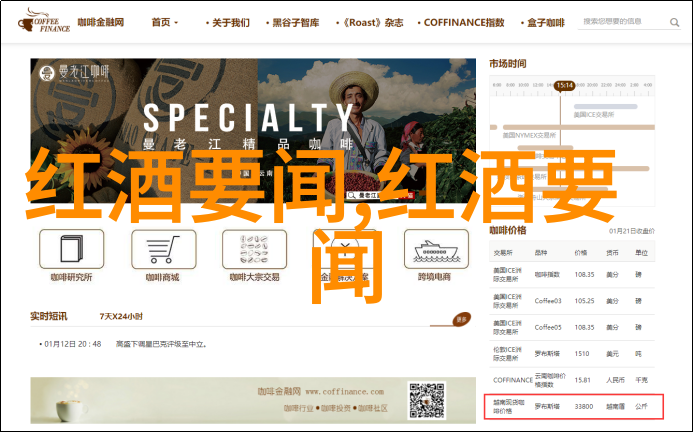Click the 15.81 price cell
The width and height of the screenshot is (694, 433).
pos(582,380)
